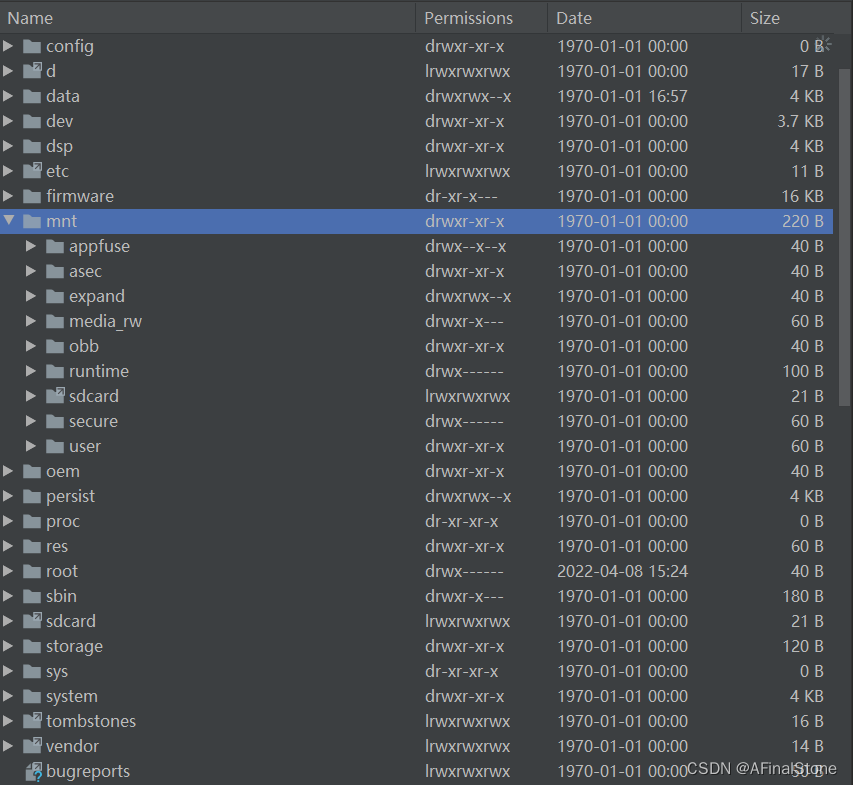The width and height of the screenshot is (853, 785).
Task: Expand the system folder arrow
Action: pos(8,696)
